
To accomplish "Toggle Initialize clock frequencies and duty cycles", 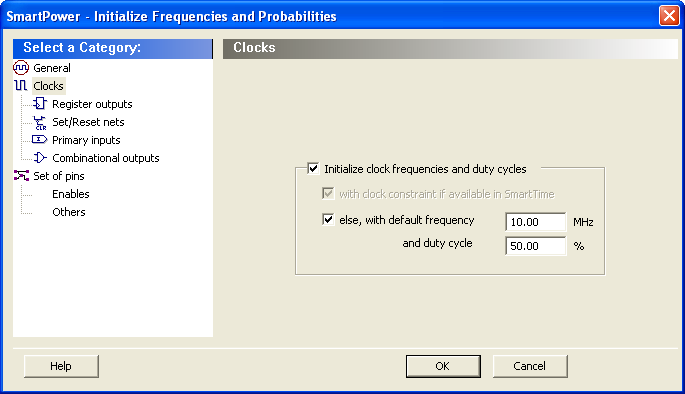I will pos(313,168).
